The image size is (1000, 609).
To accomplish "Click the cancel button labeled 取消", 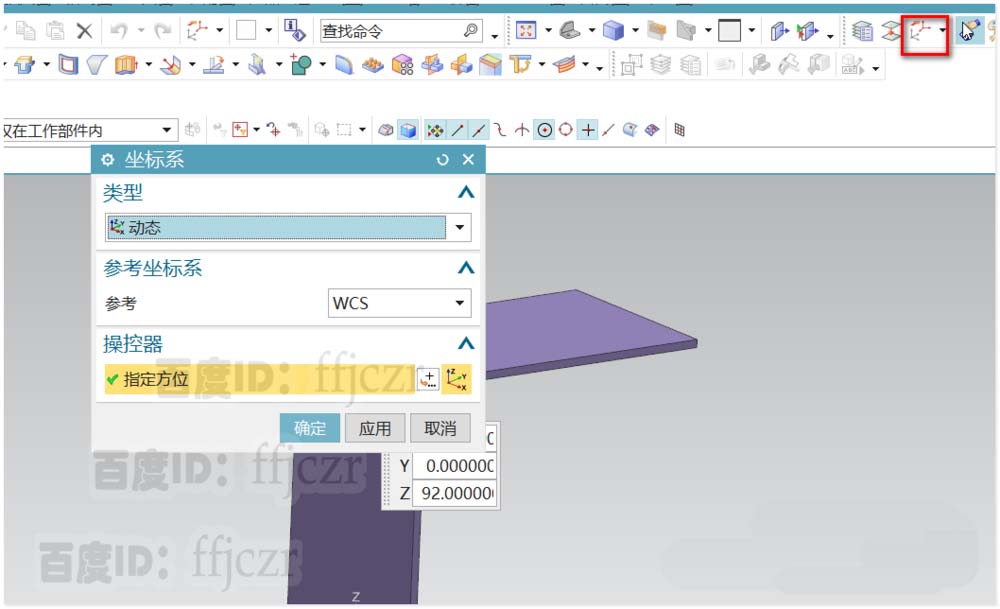I will tap(440, 428).
